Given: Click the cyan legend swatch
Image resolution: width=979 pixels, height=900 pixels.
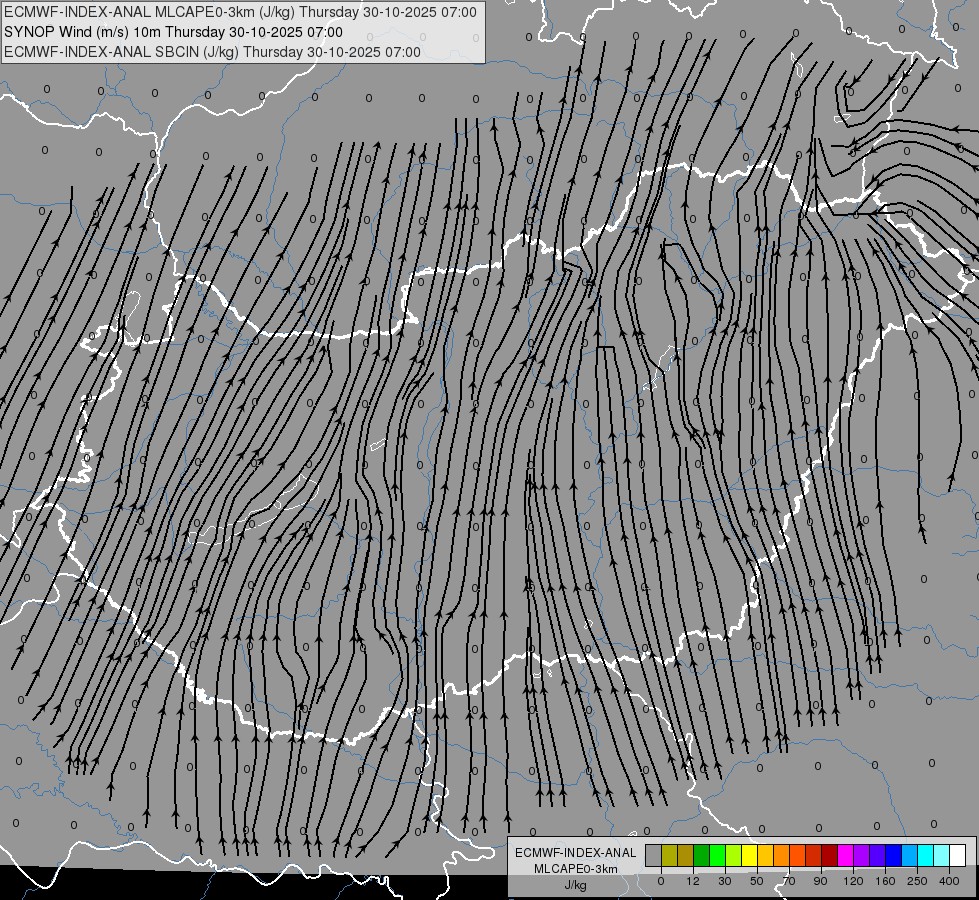Looking at the screenshot, I should click(x=927, y=855).
